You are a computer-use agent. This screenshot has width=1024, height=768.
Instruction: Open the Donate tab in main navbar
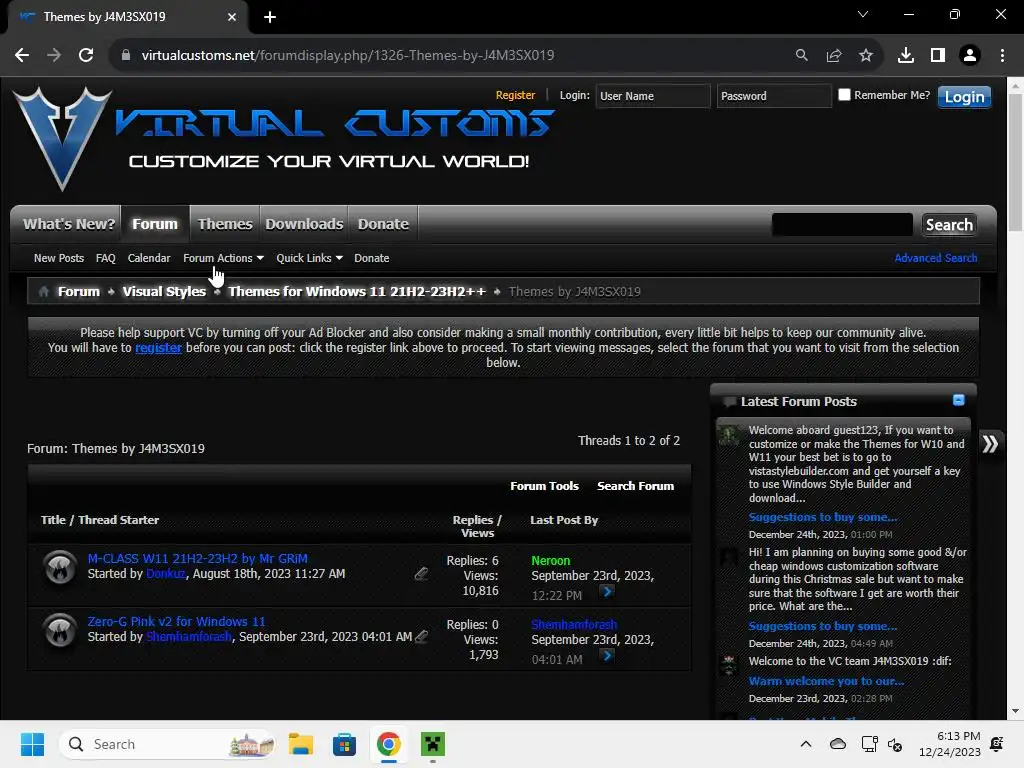point(383,224)
